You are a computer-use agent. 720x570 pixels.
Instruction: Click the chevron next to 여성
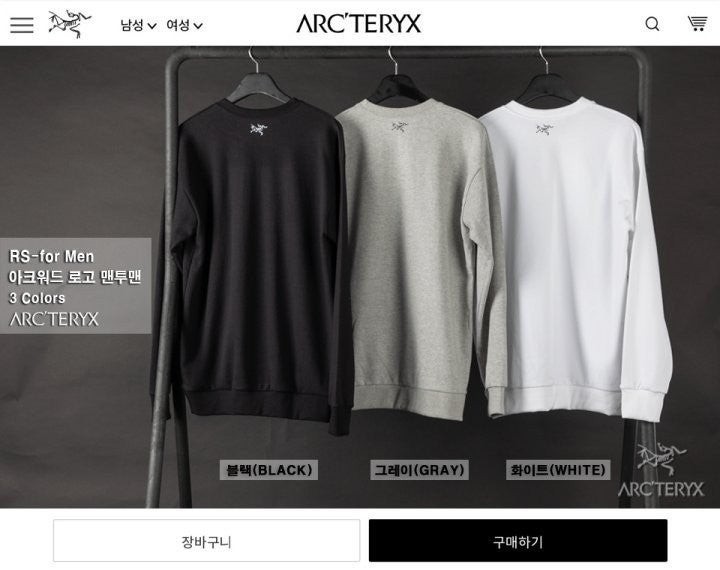coord(197,26)
